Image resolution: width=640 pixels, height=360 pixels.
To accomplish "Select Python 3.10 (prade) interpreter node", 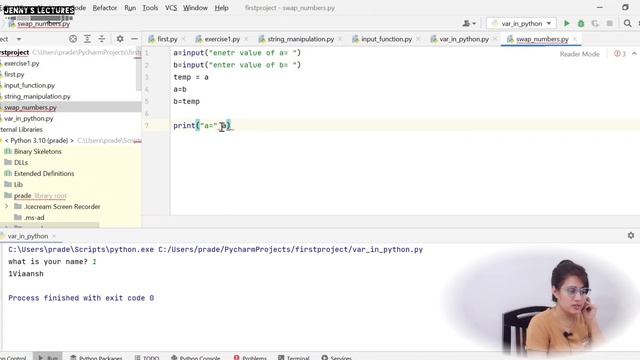I will [x=39, y=140].
